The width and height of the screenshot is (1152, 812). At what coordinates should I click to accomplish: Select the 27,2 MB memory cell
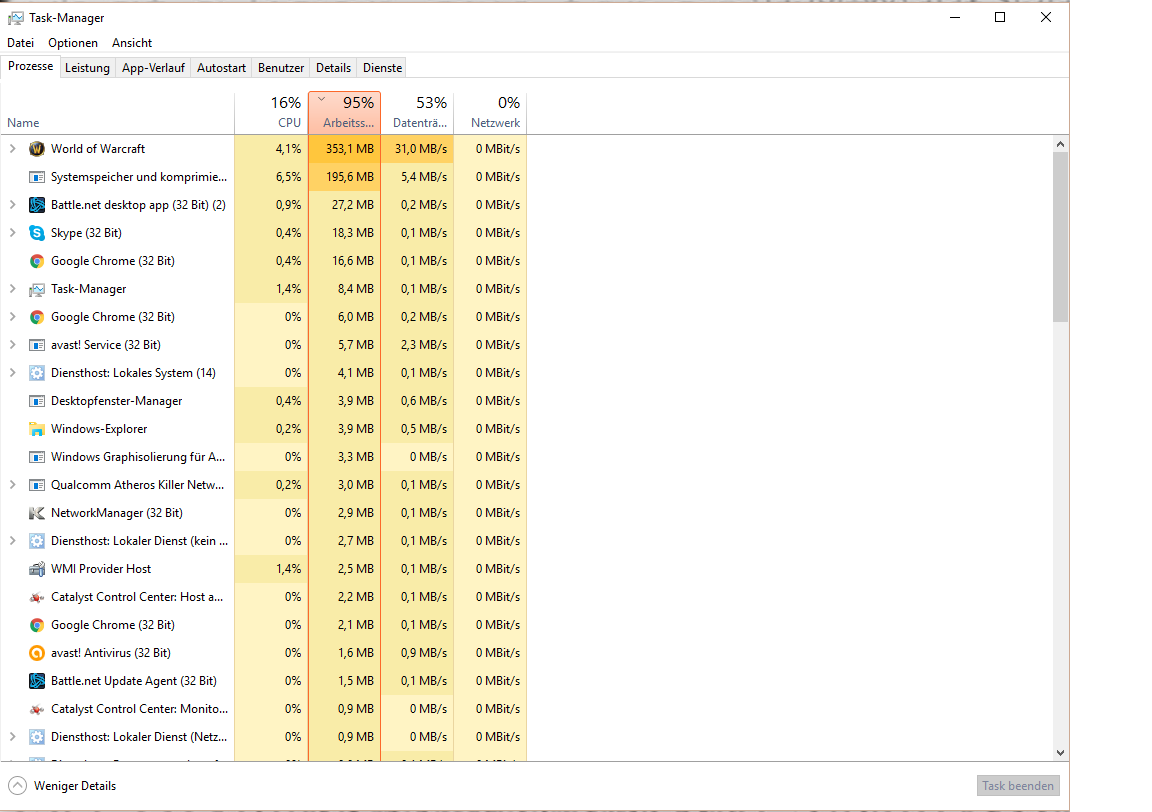[345, 205]
